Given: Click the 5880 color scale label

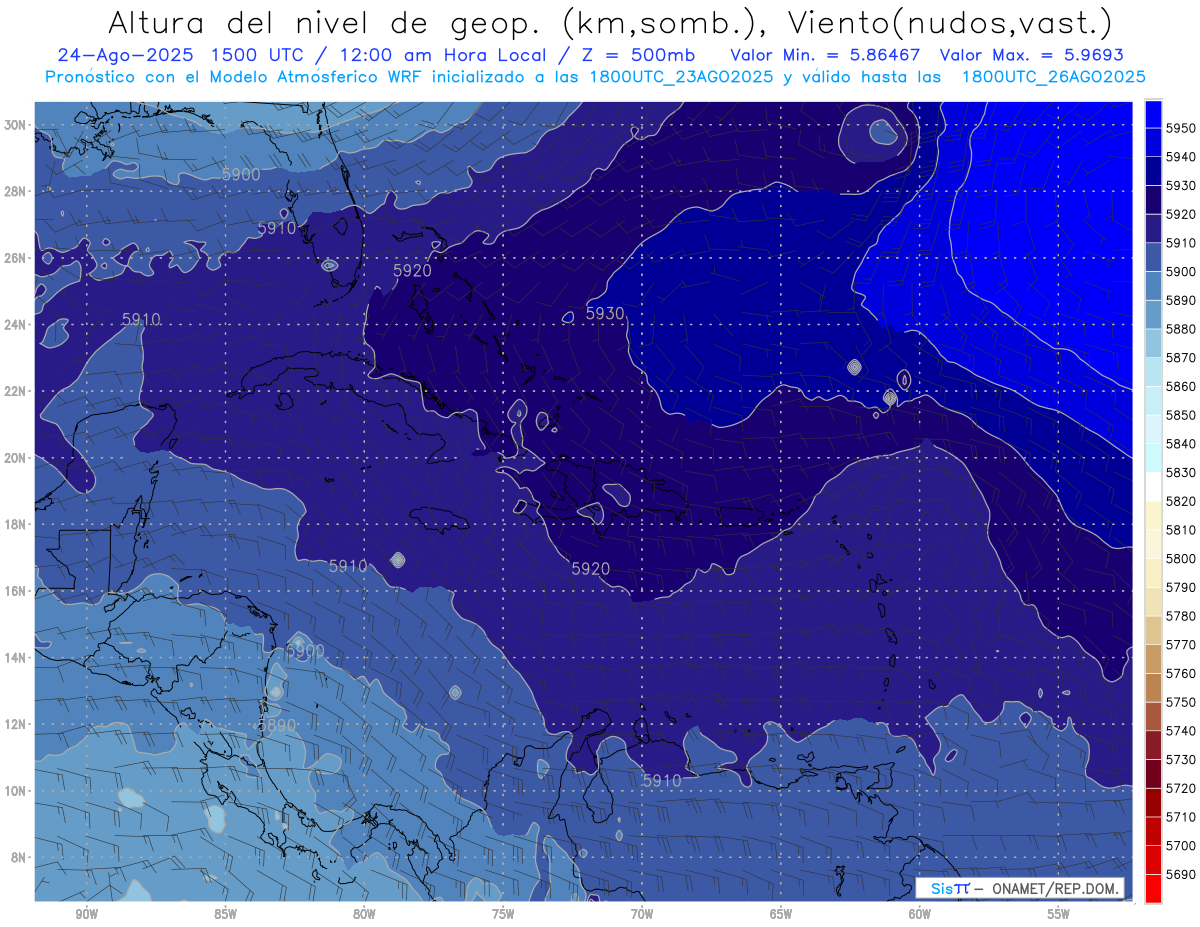Looking at the screenshot, I should (x=1180, y=329).
